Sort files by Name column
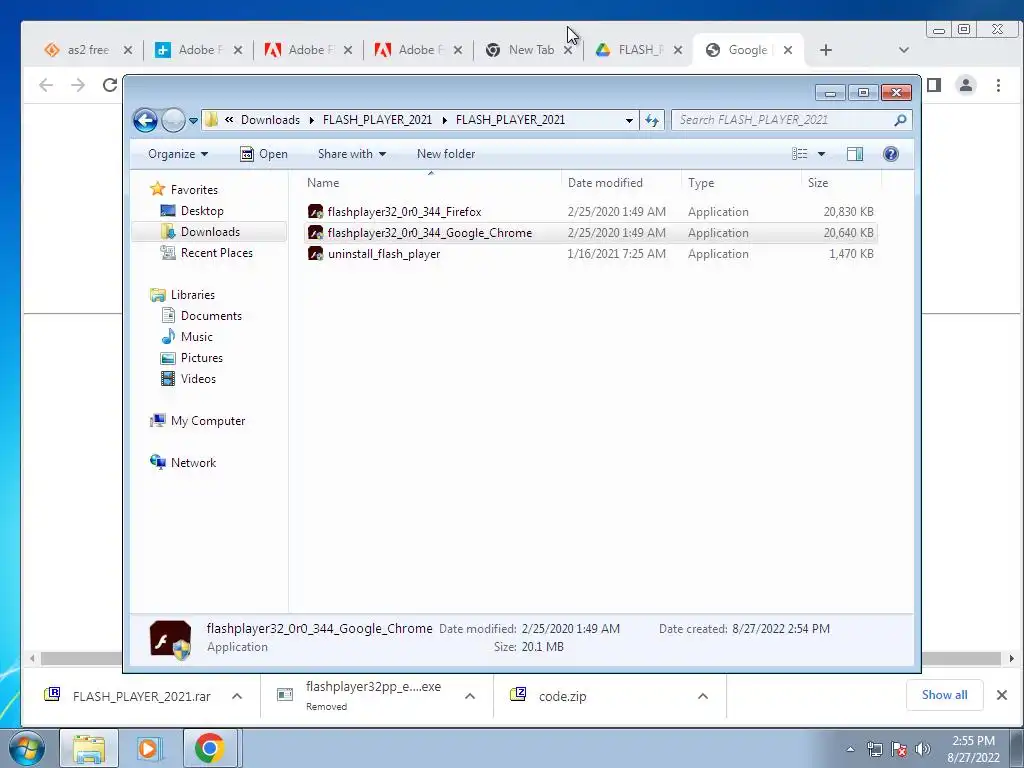Viewport: 1024px width, 768px height. pyautogui.click(x=431, y=183)
